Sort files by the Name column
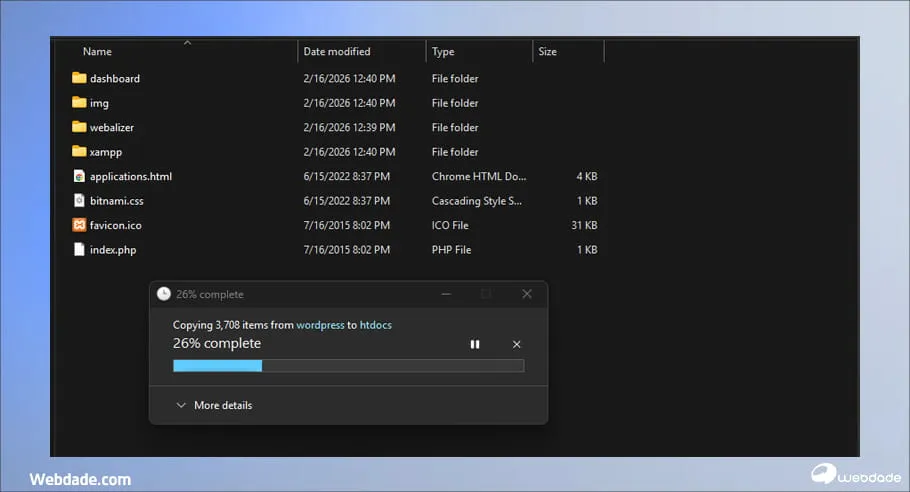910x492 pixels. 97,52
